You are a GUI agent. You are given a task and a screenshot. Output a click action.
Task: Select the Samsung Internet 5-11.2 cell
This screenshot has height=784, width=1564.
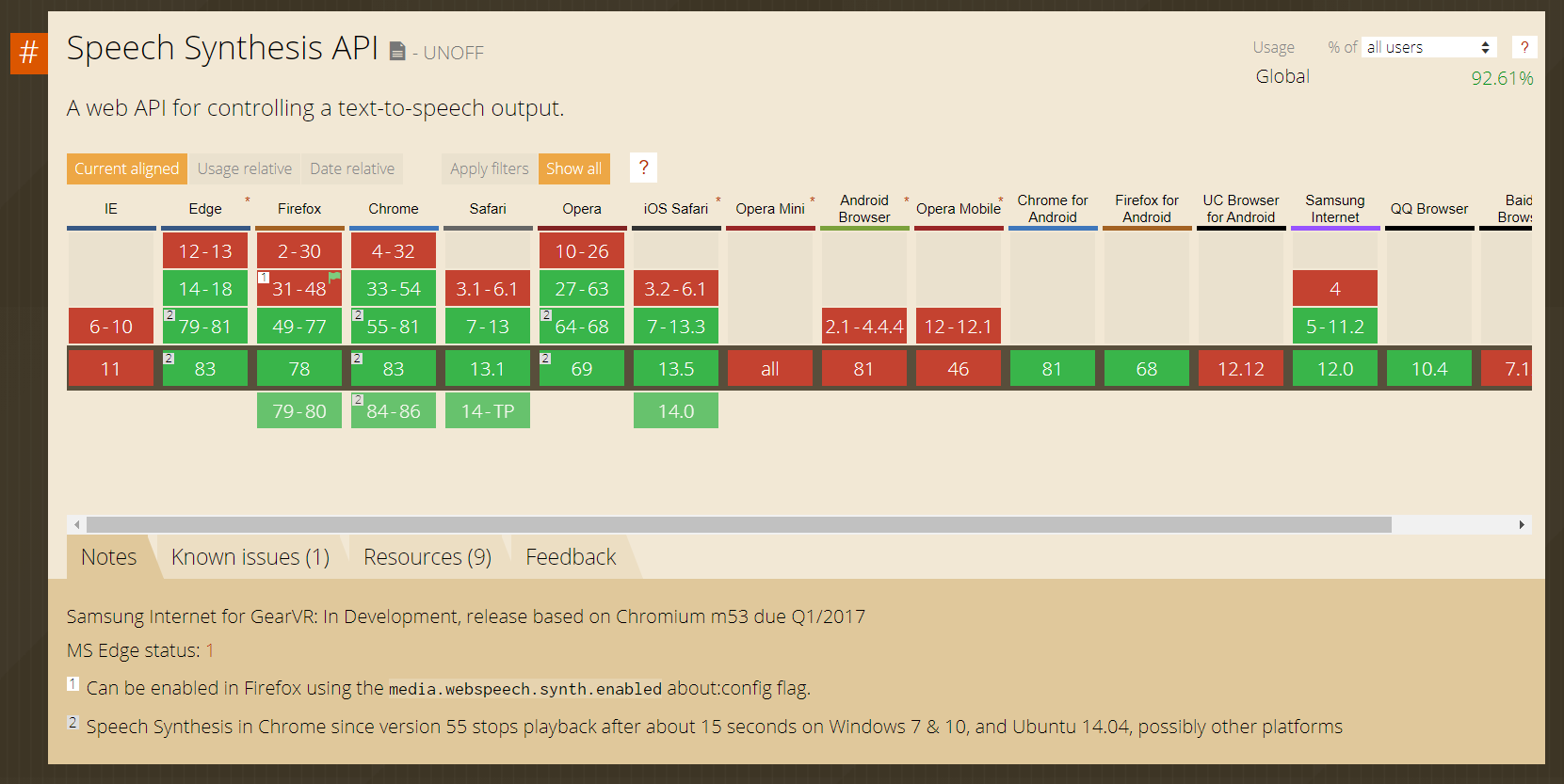click(1335, 326)
